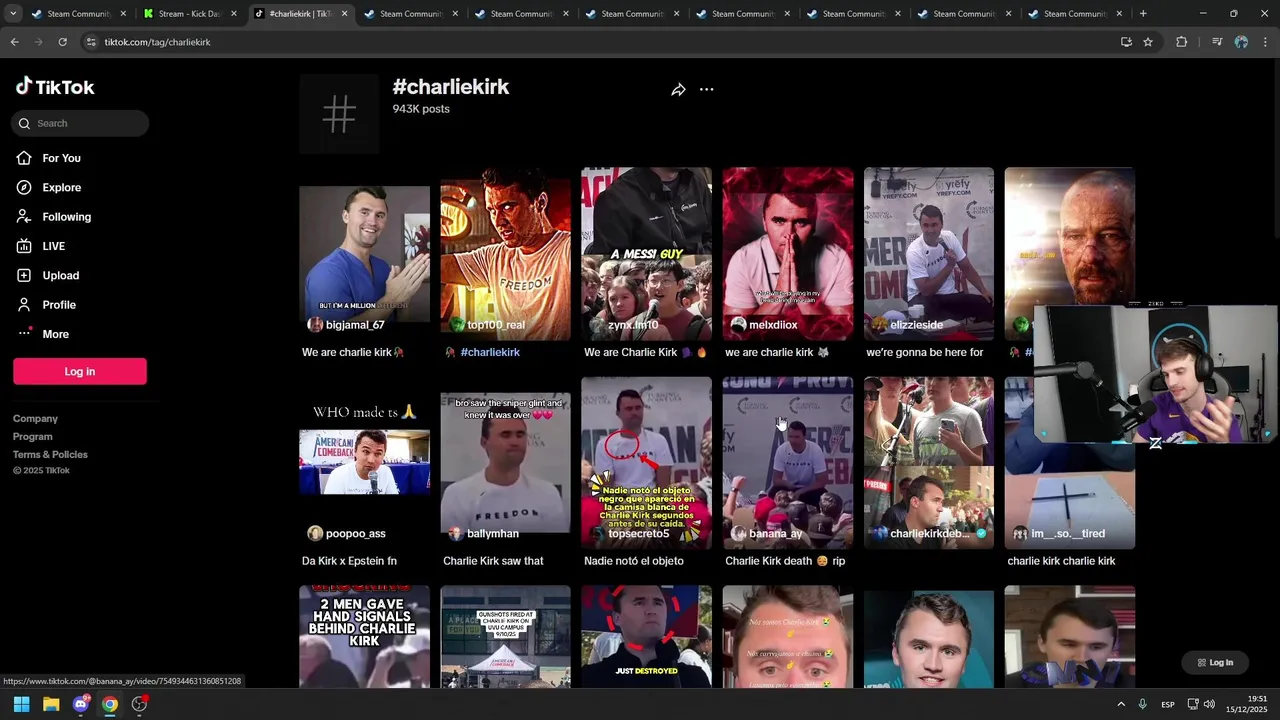Open the network icon in system tray
The width and height of the screenshot is (1280, 720).
1192,705
